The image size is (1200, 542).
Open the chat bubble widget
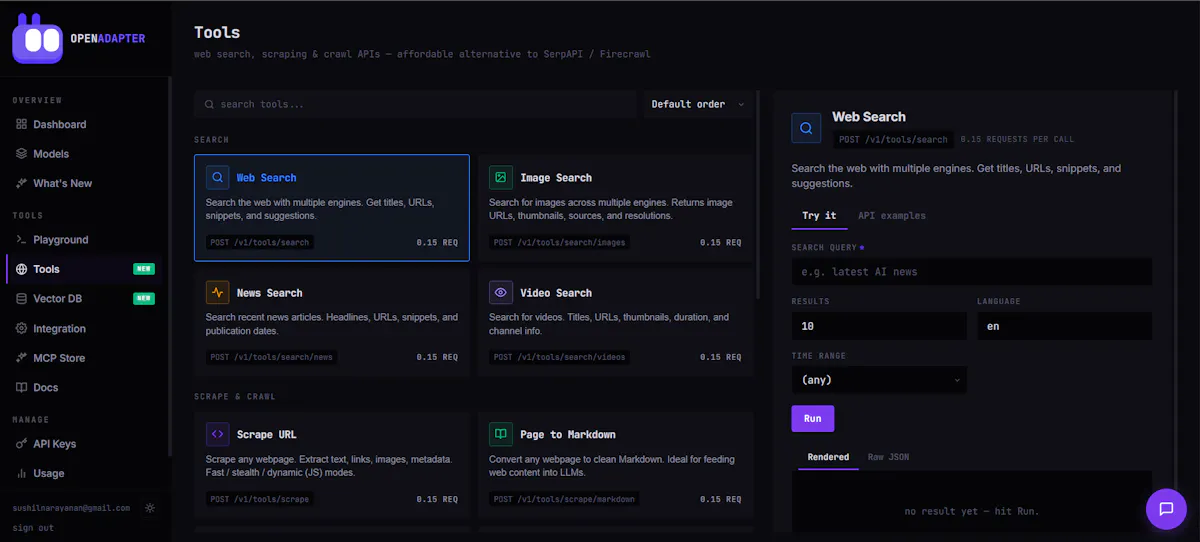[x=1166, y=509]
